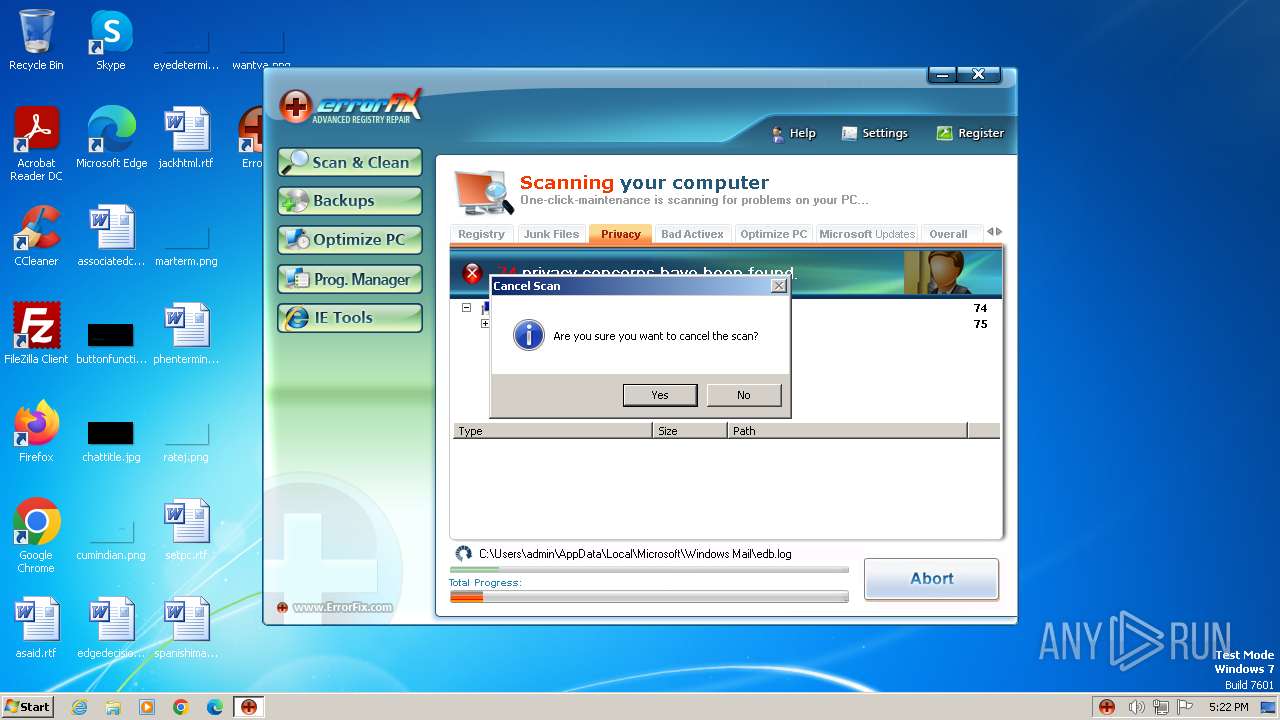
Task: Open the Windows Start menu
Action: (27, 707)
